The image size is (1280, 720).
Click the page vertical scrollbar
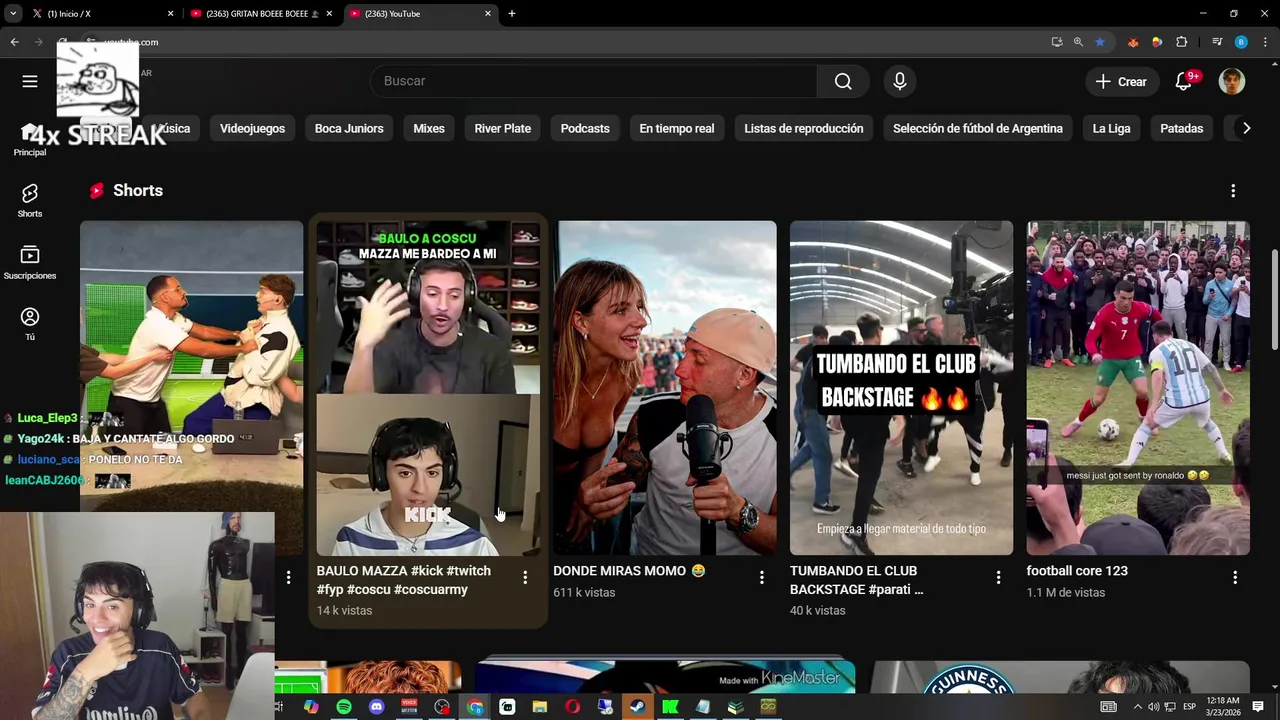click(x=1274, y=300)
